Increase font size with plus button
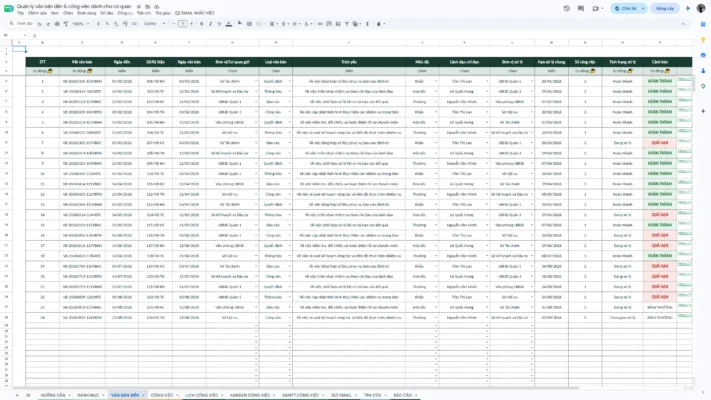The image size is (711, 400). 191,24
